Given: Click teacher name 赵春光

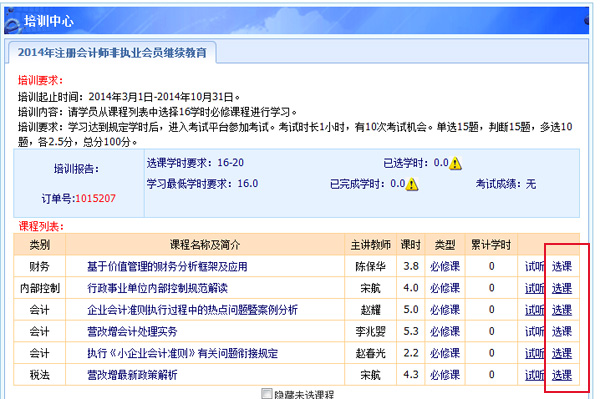Looking at the screenshot, I should (370, 353).
